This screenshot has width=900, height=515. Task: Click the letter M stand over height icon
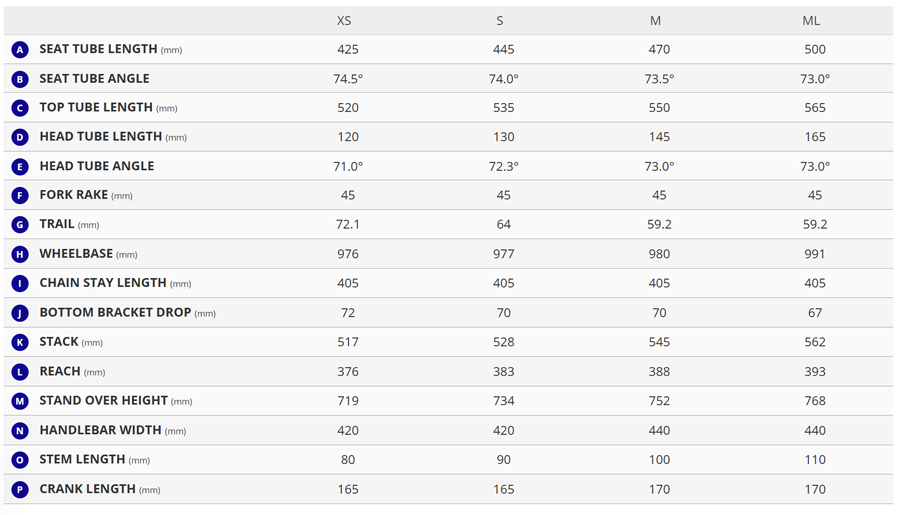click(x=20, y=401)
